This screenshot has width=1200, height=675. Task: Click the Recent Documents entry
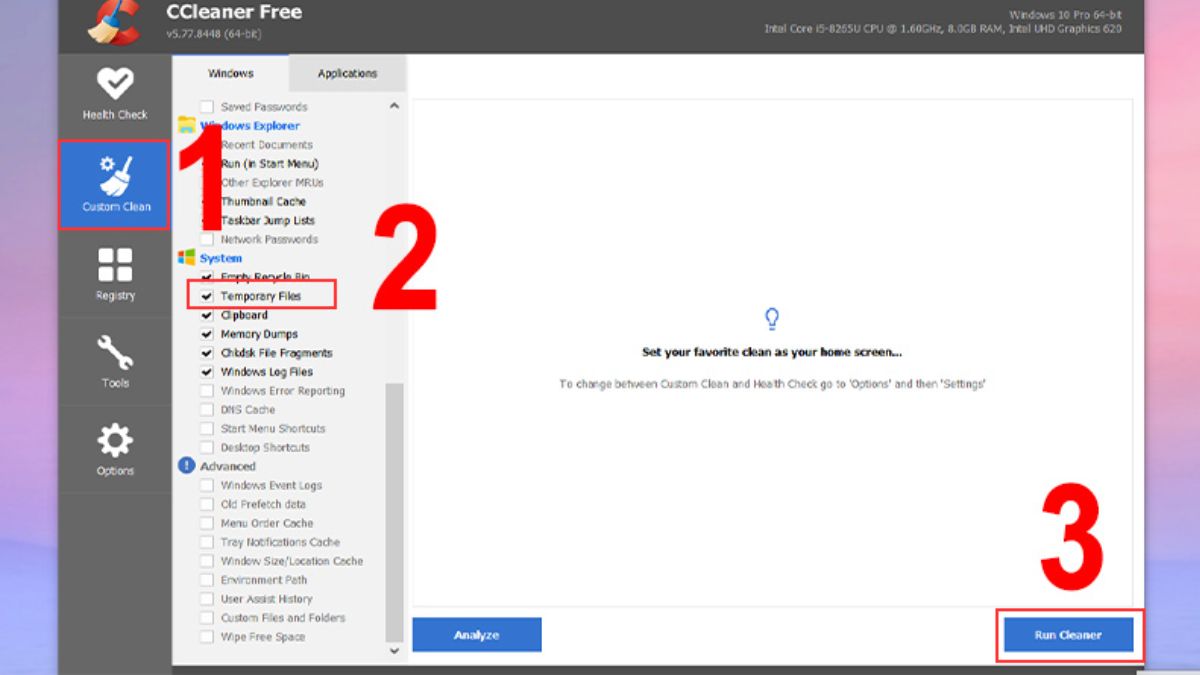pyautogui.click(x=267, y=145)
